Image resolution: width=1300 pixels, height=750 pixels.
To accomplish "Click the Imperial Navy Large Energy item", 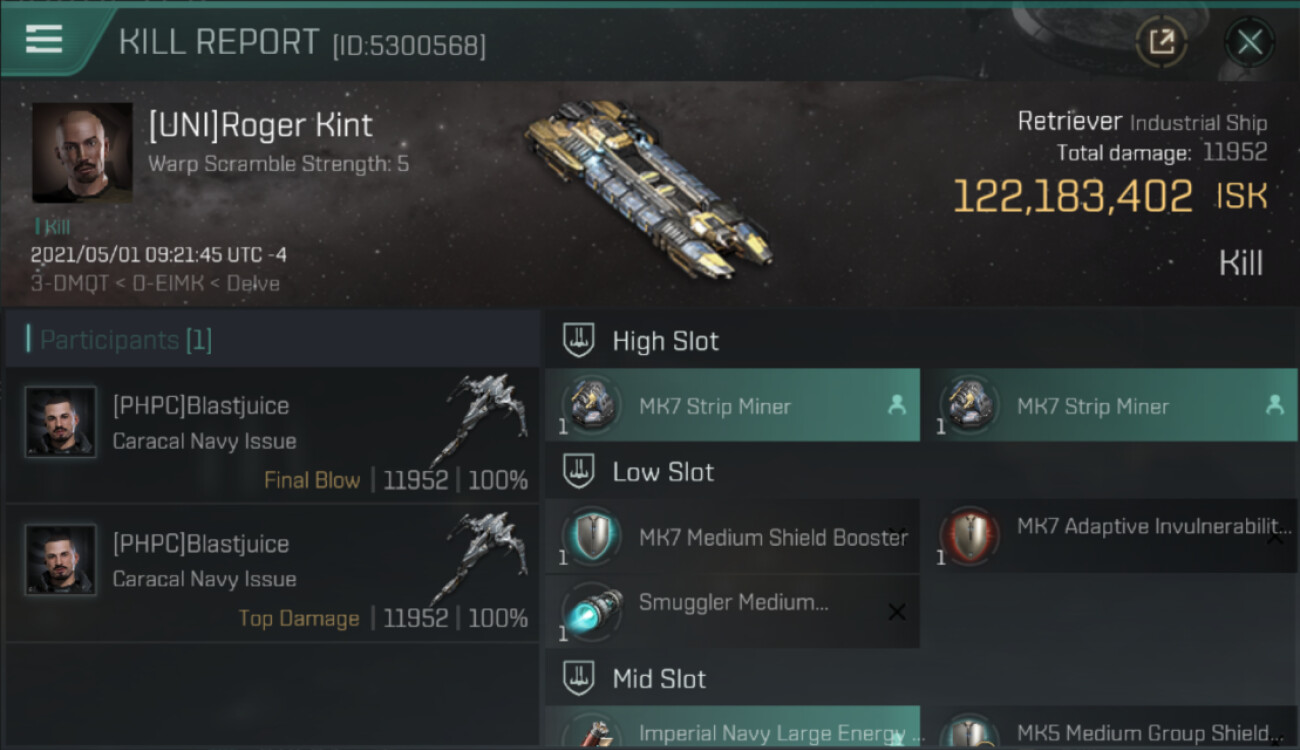I will click(x=732, y=730).
